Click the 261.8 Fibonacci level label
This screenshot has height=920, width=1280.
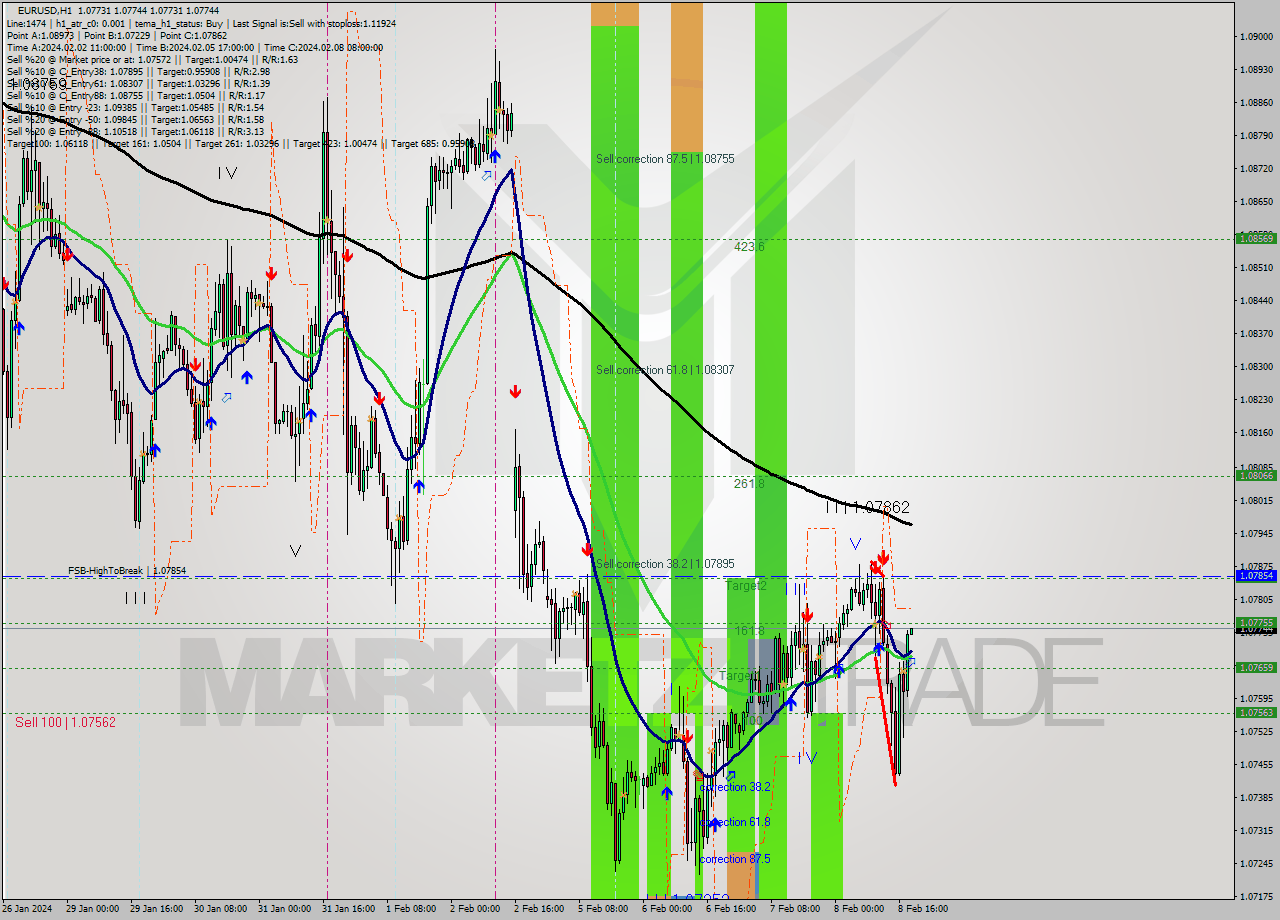tap(749, 483)
